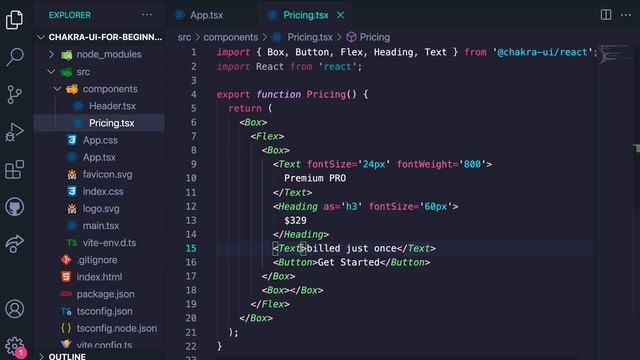This screenshot has width=640, height=360.
Task: Open App.css file
Action: click(100, 140)
